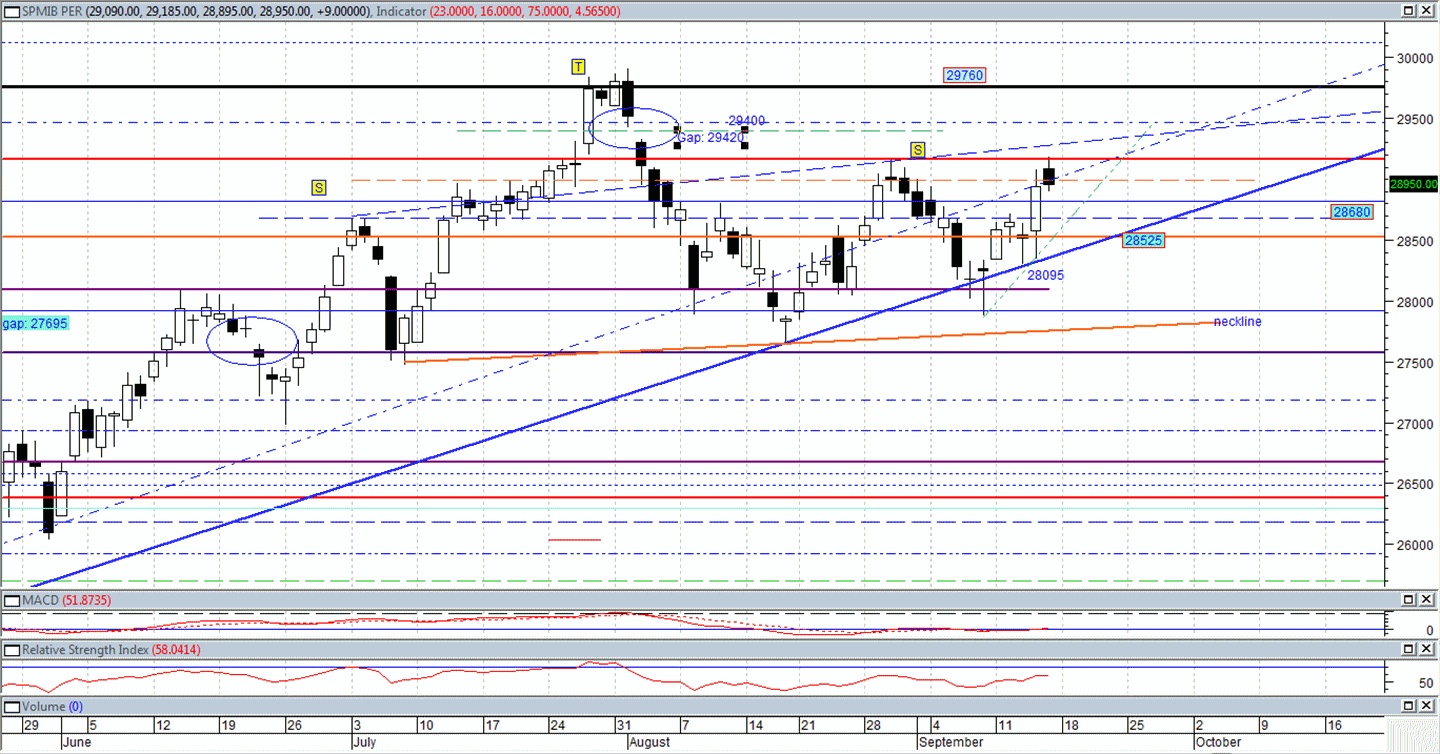Select the 28095 text annotation

pyautogui.click(x=1045, y=274)
